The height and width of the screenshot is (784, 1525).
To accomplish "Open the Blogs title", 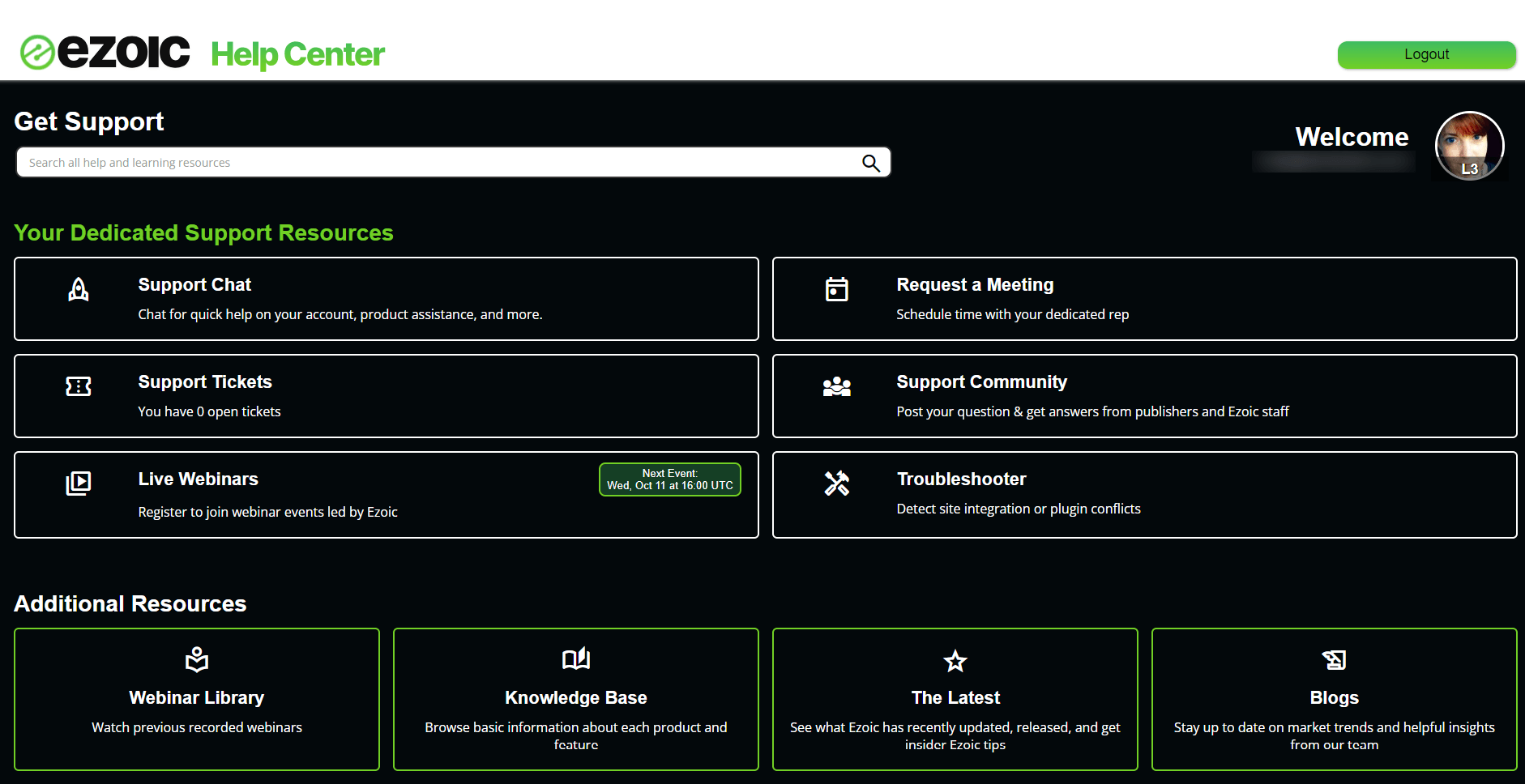I will [x=1335, y=698].
